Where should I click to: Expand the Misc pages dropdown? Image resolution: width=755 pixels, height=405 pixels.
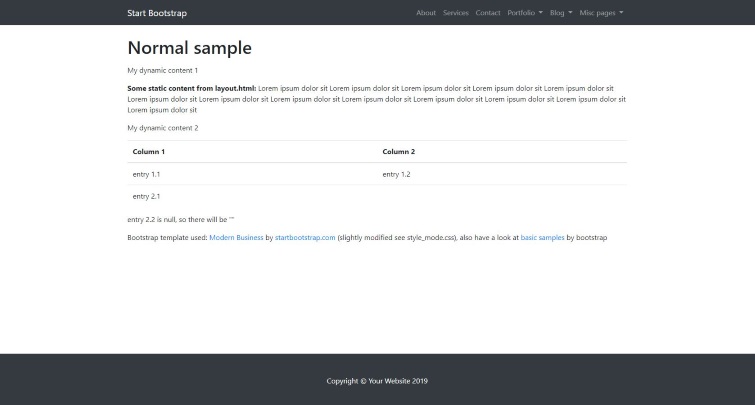click(x=601, y=13)
